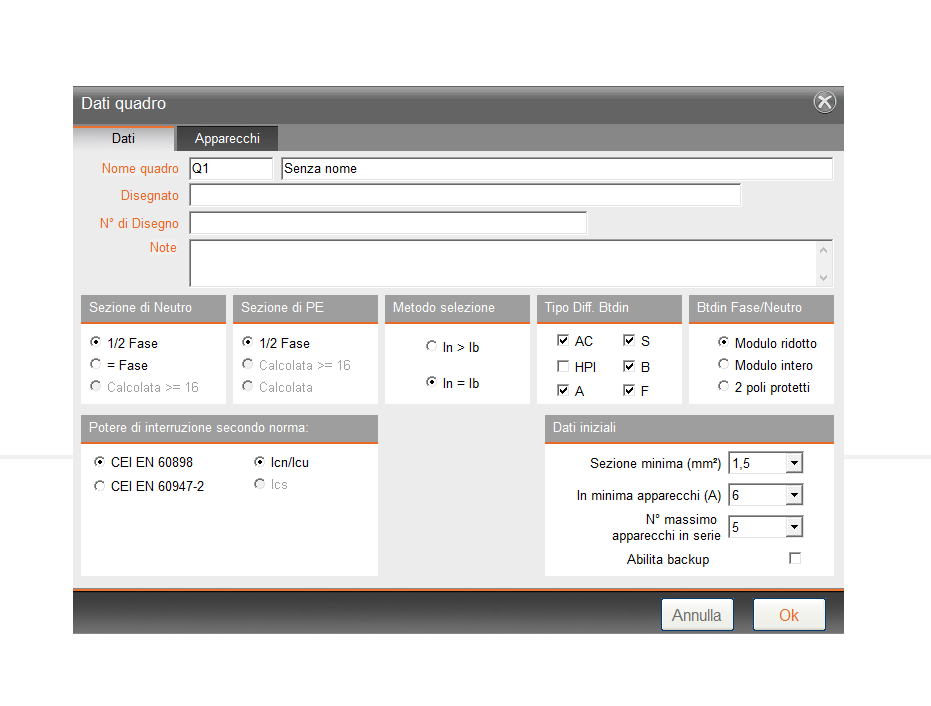Toggle the Abilita backup checkbox
This screenshot has width=931, height=706.
coord(795,559)
